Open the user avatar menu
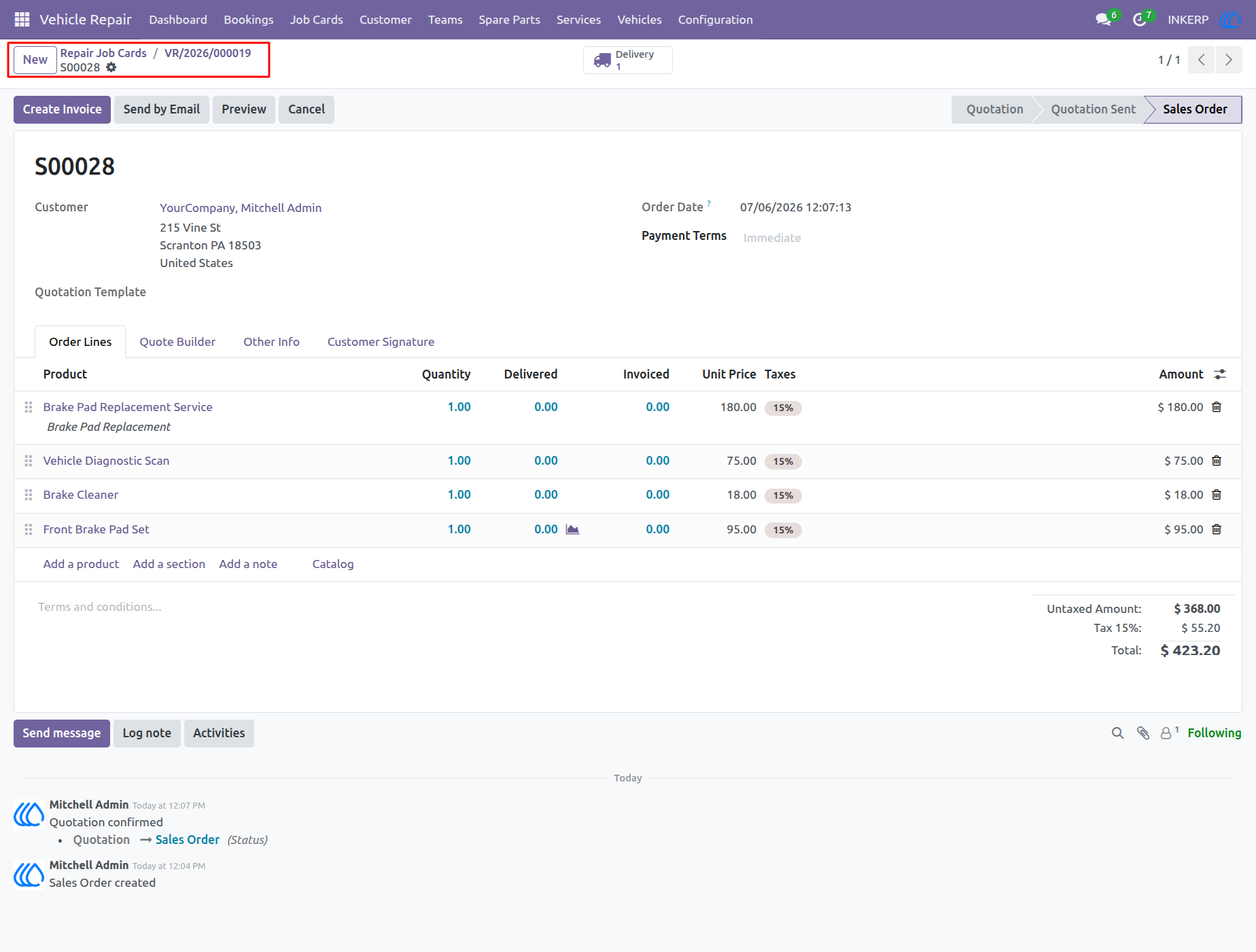This screenshot has height=952, width=1256. click(1230, 20)
